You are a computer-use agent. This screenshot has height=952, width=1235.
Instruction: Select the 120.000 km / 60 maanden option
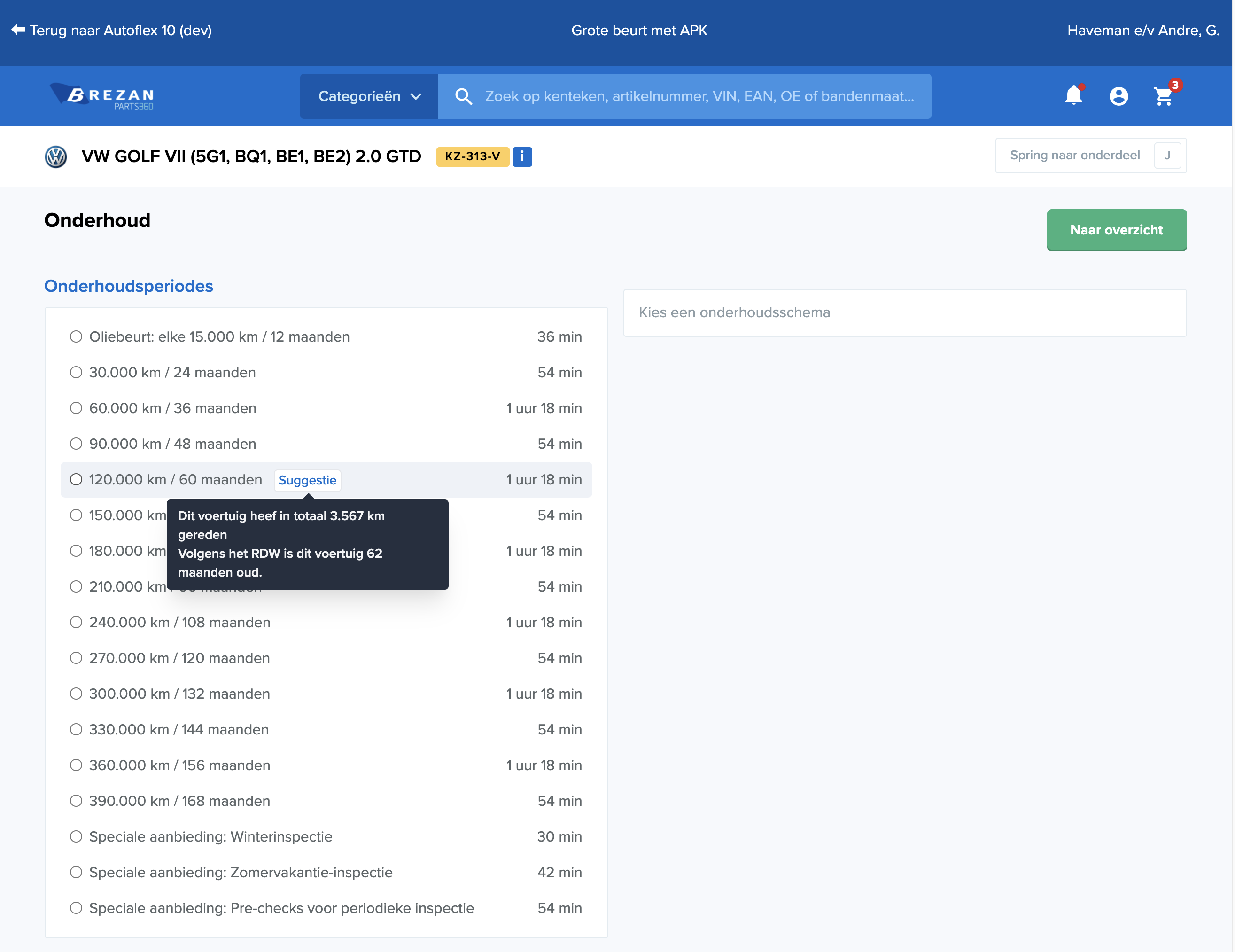76,480
